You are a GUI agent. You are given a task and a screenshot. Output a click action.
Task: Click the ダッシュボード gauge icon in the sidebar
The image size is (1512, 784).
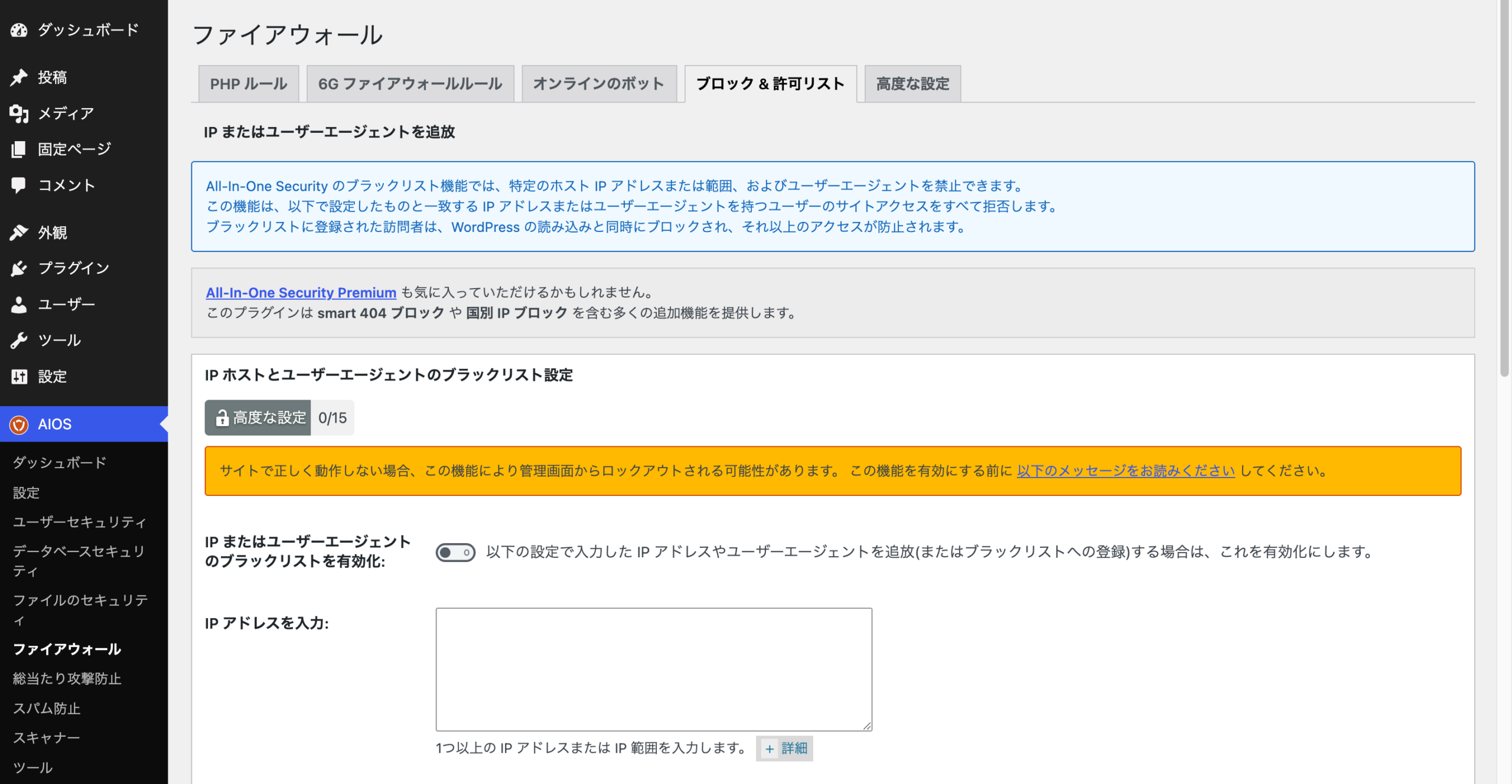(19, 30)
